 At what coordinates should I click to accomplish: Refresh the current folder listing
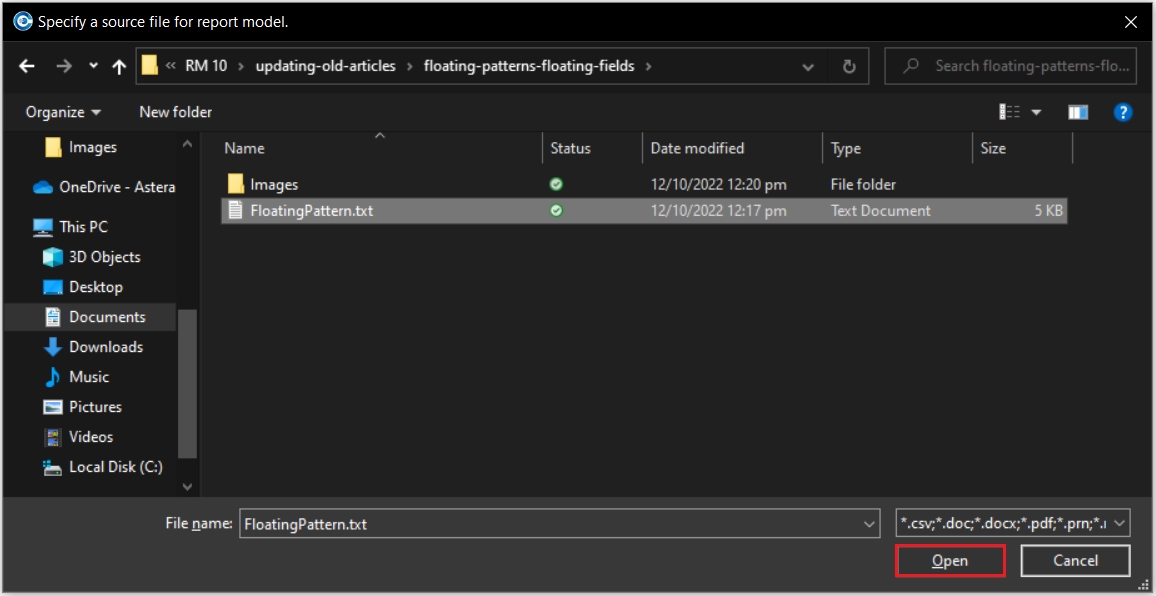pos(849,66)
